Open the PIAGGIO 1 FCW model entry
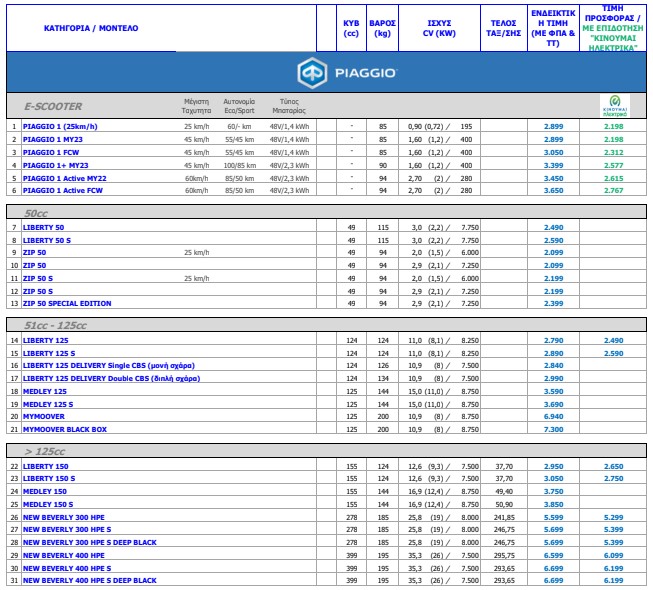The height and width of the screenshot is (590, 653). coord(51,152)
